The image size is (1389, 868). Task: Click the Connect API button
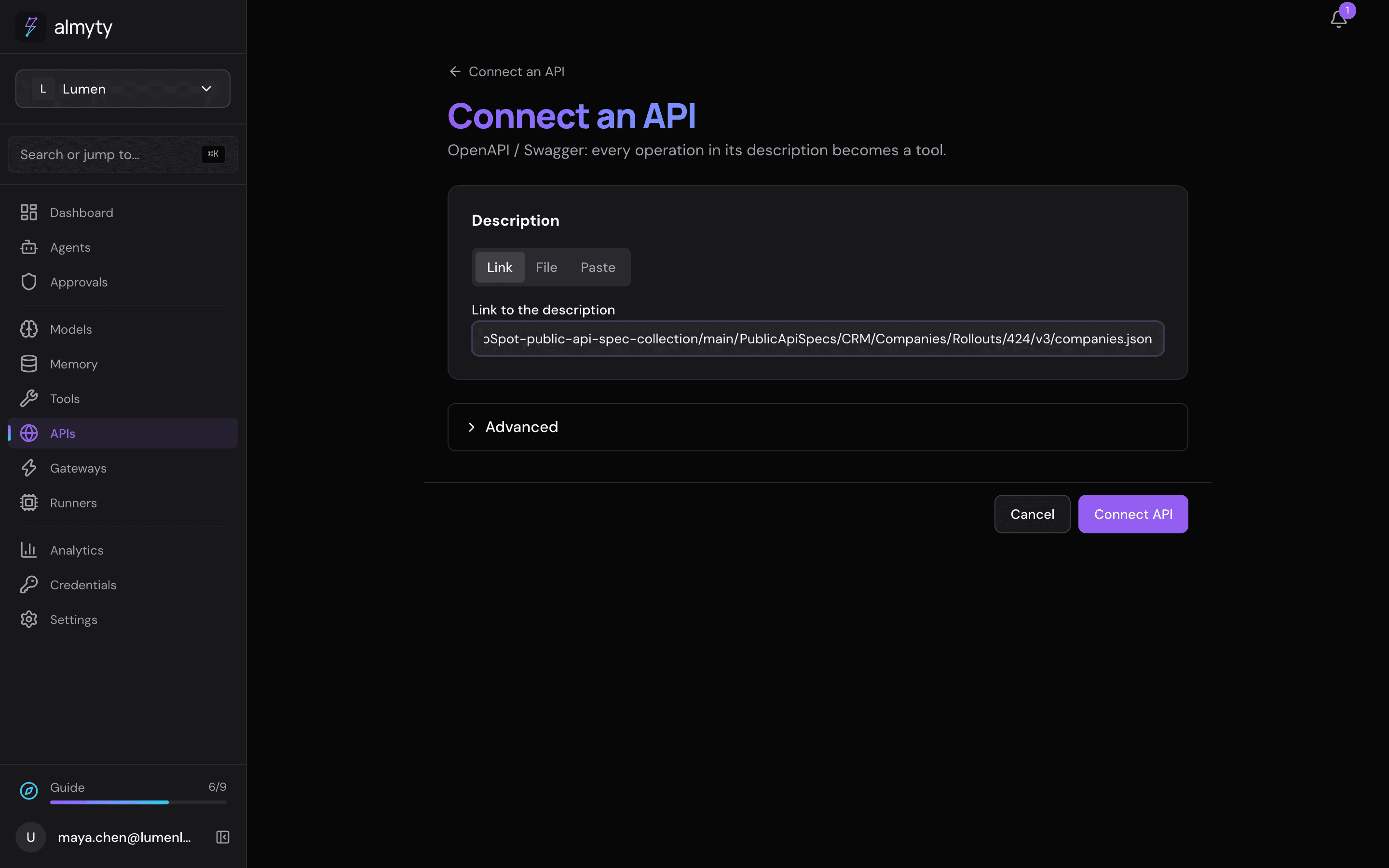pyautogui.click(x=1133, y=515)
